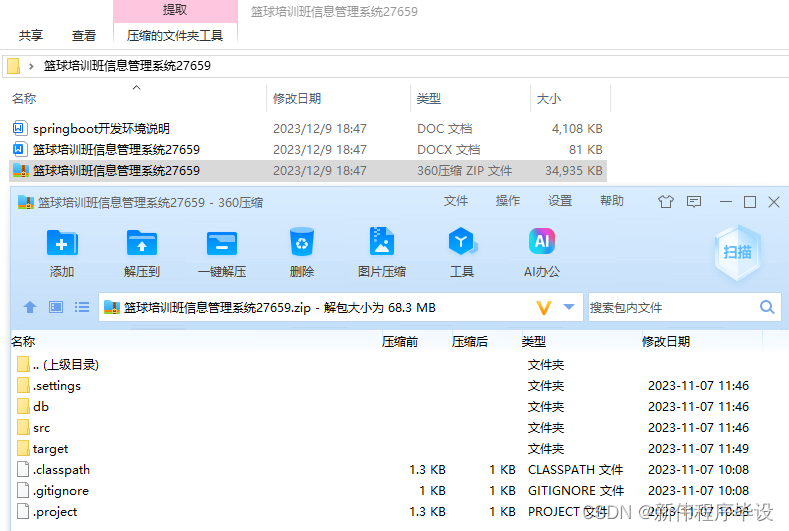Click Explorer 修改日期 column header
Image resolution: width=789 pixels, height=531 pixels.
(x=297, y=98)
